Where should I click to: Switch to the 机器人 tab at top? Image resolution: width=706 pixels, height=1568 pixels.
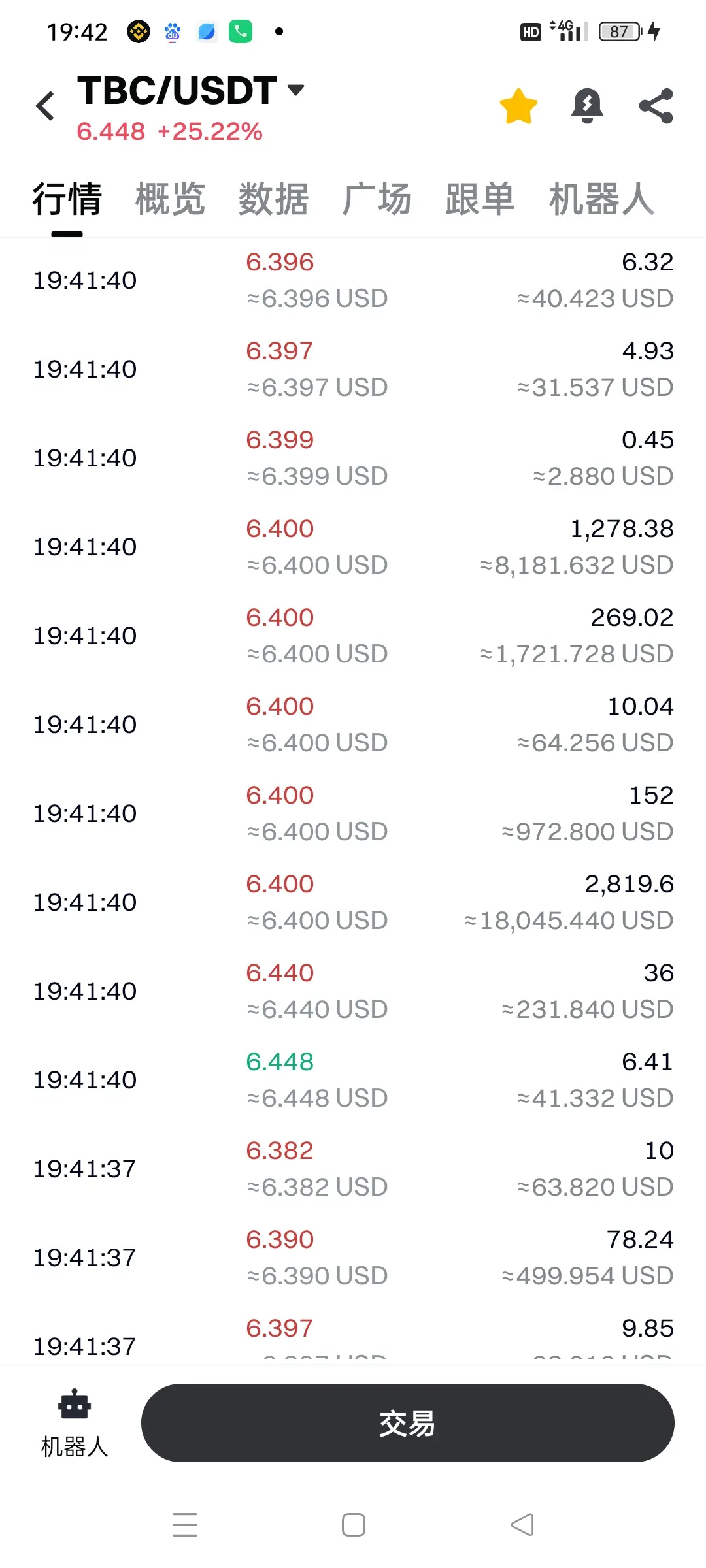(601, 199)
